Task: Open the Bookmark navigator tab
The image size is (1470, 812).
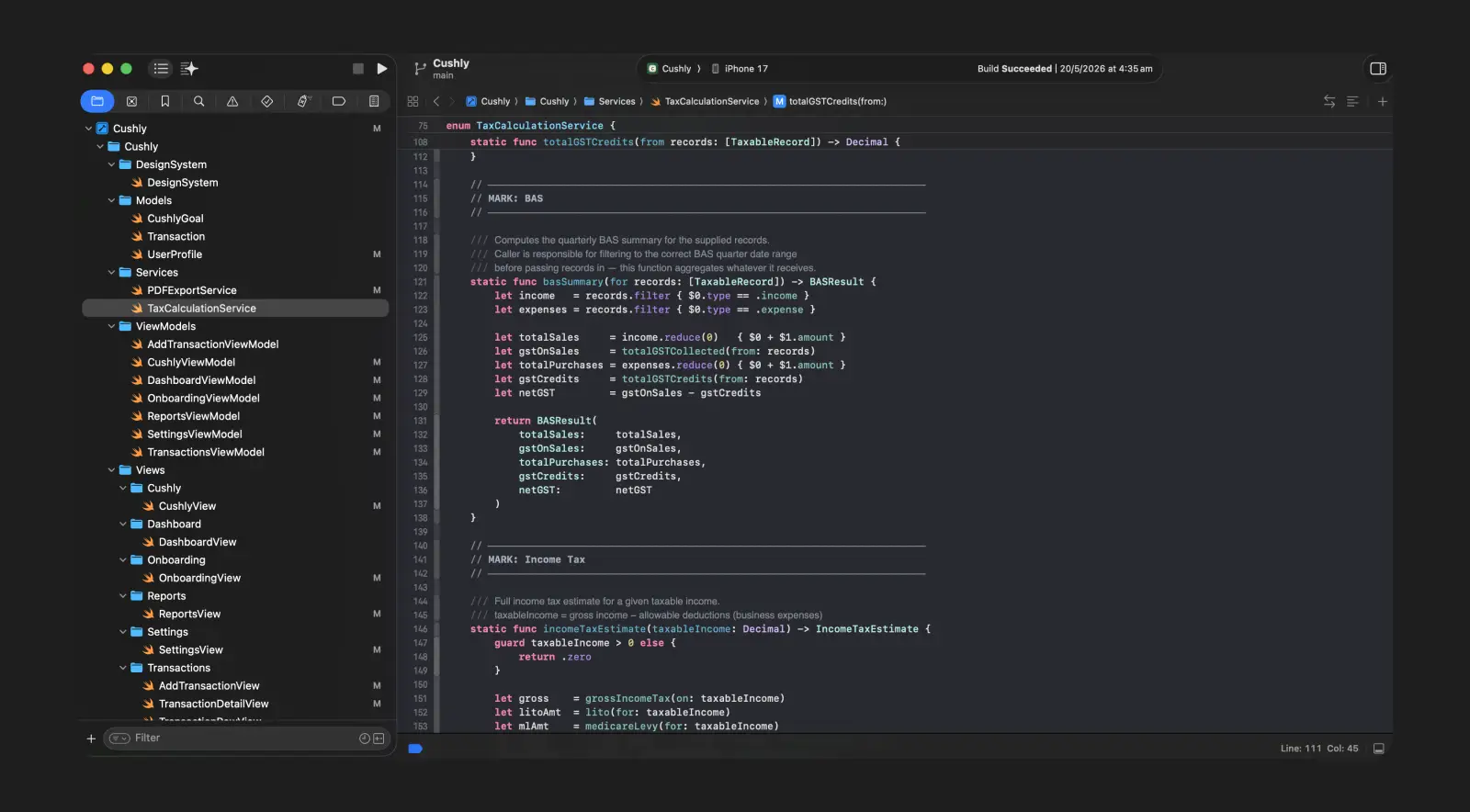Action: click(x=165, y=101)
